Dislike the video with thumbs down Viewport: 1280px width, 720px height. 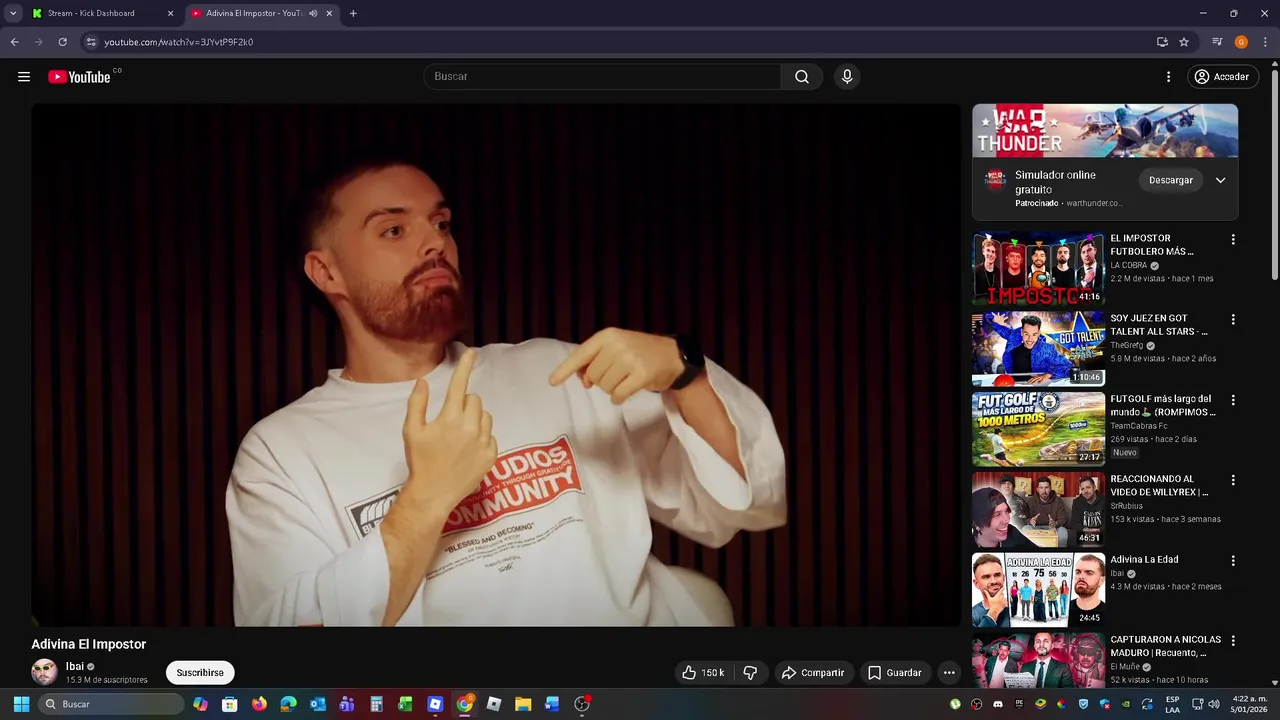[750, 673]
